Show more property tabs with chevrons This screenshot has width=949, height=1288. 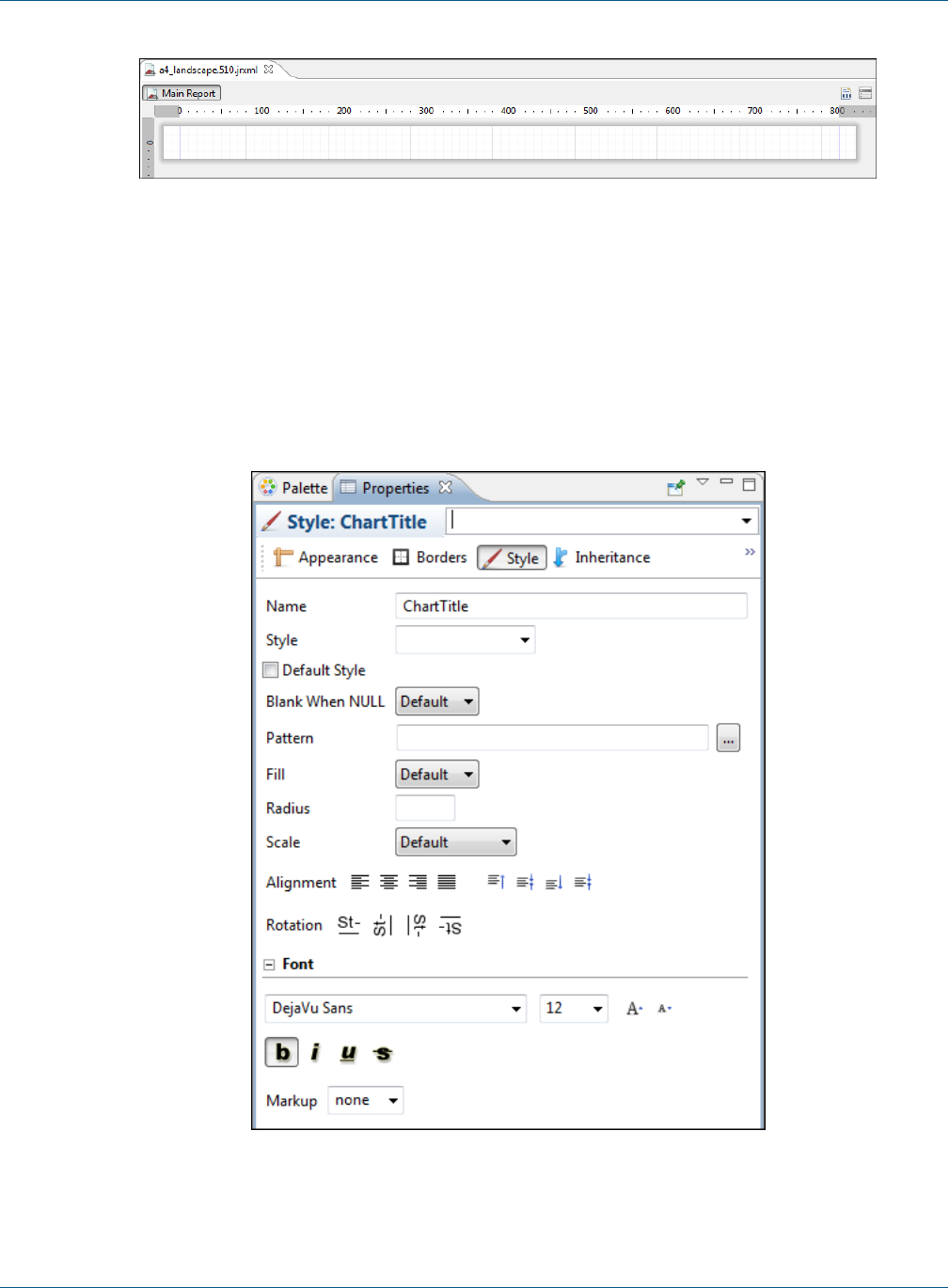point(750,552)
